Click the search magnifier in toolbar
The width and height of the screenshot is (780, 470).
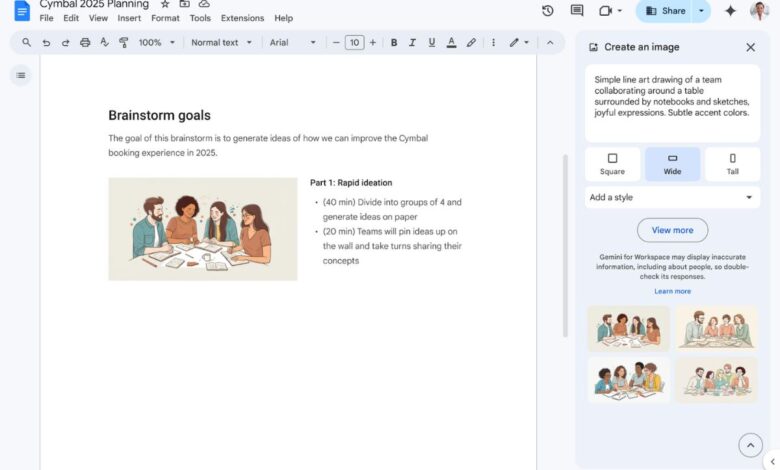(26, 43)
